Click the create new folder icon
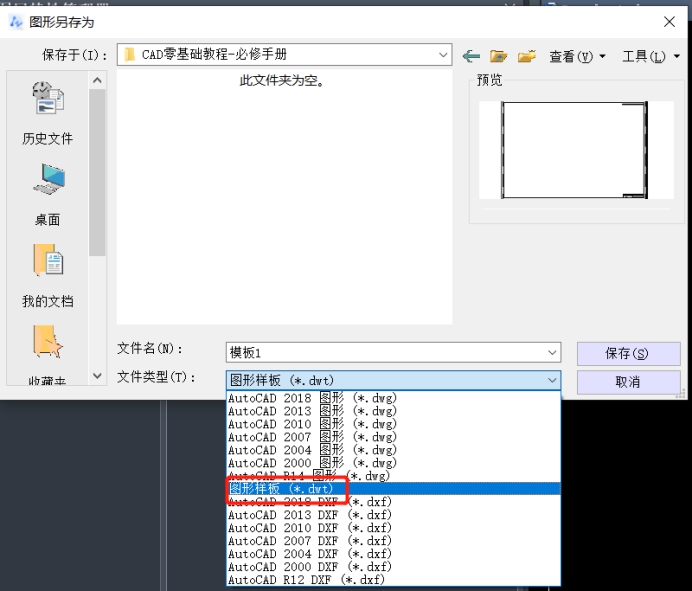692x591 pixels. pos(527,56)
